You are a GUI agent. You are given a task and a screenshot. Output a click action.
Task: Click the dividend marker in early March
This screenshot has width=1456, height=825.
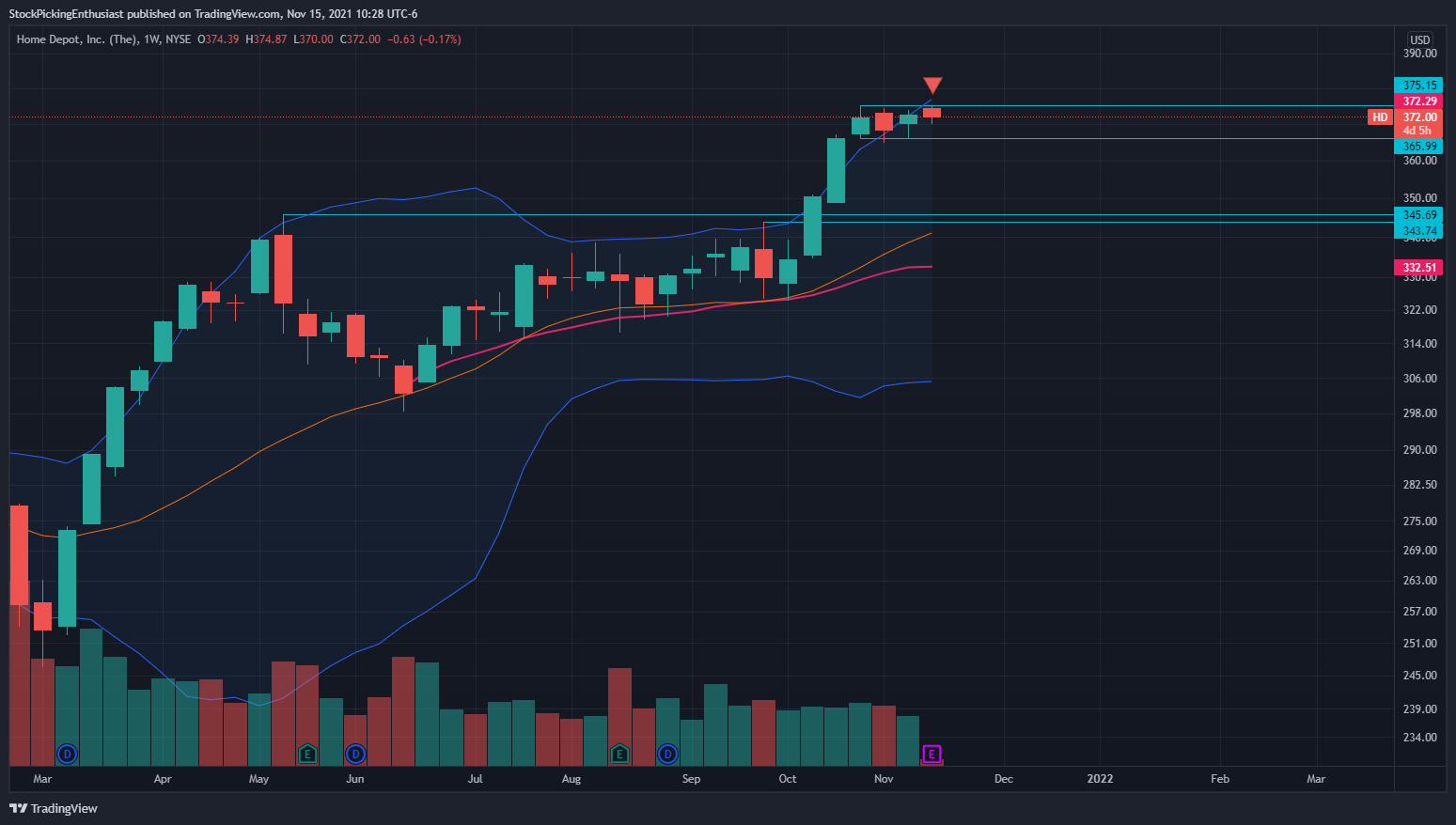(67, 754)
